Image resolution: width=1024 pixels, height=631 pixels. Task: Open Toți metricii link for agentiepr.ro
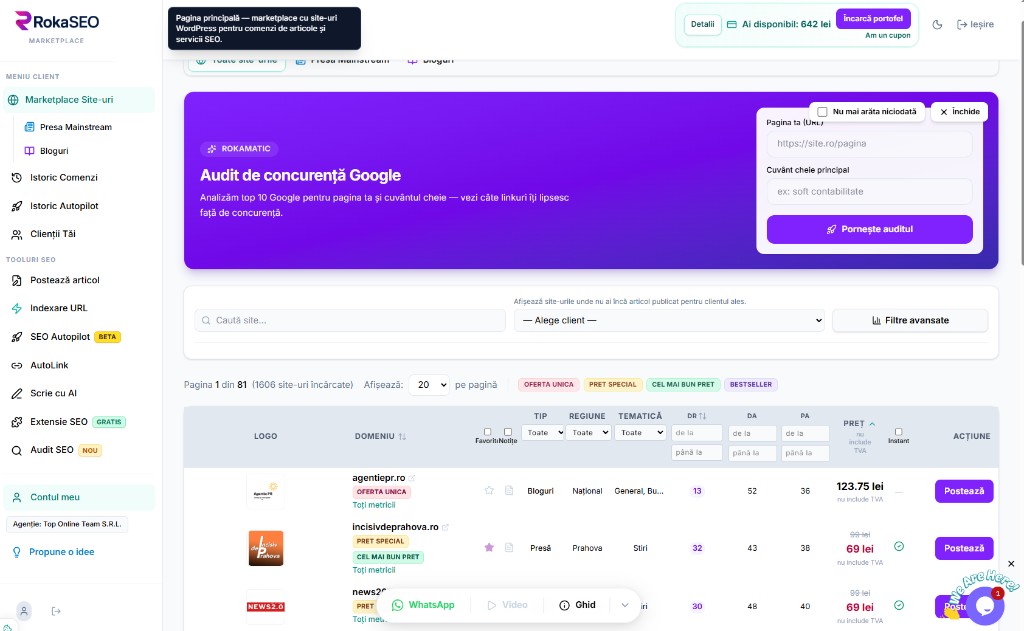pyautogui.click(x=374, y=505)
